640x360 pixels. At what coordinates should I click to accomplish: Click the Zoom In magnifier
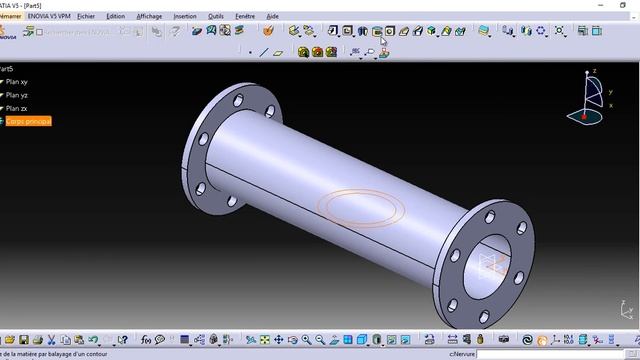tap(306, 340)
